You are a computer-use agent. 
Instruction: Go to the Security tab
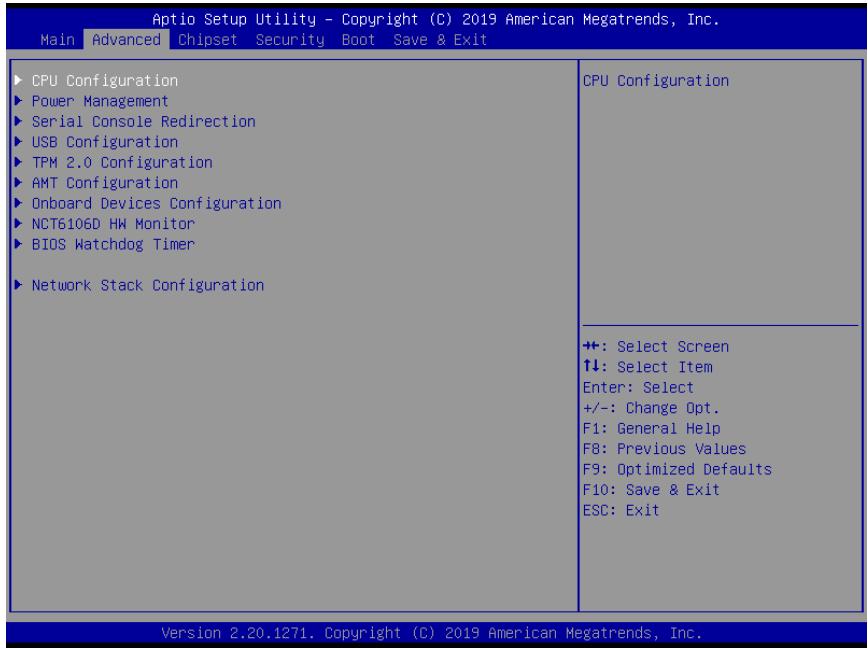[290, 40]
